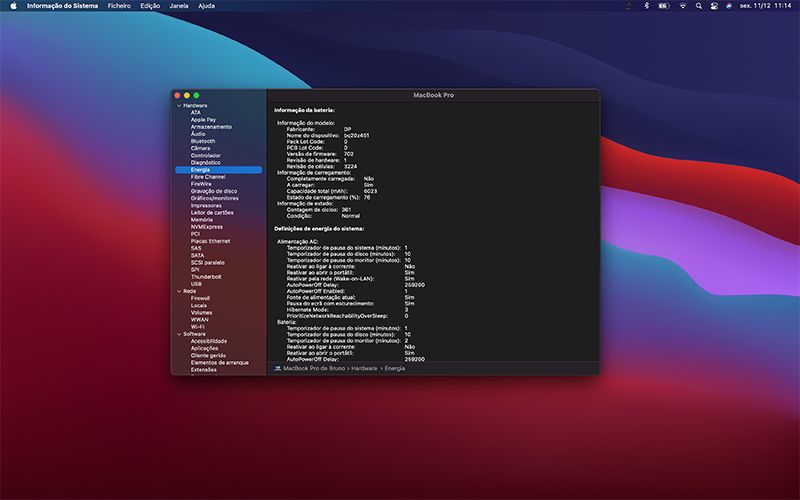Select Fibre Channel in the sidebar
Image resolution: width=800 pixels, height=500 pixels.
208,177
